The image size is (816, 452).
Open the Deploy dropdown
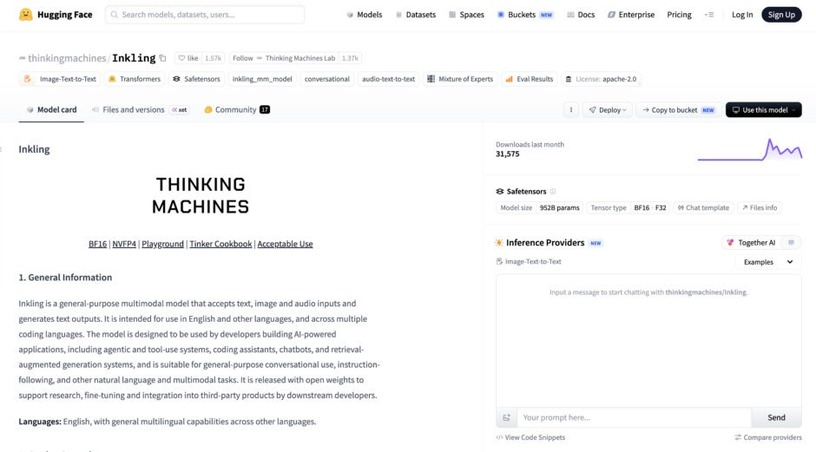tap(607, 110)
